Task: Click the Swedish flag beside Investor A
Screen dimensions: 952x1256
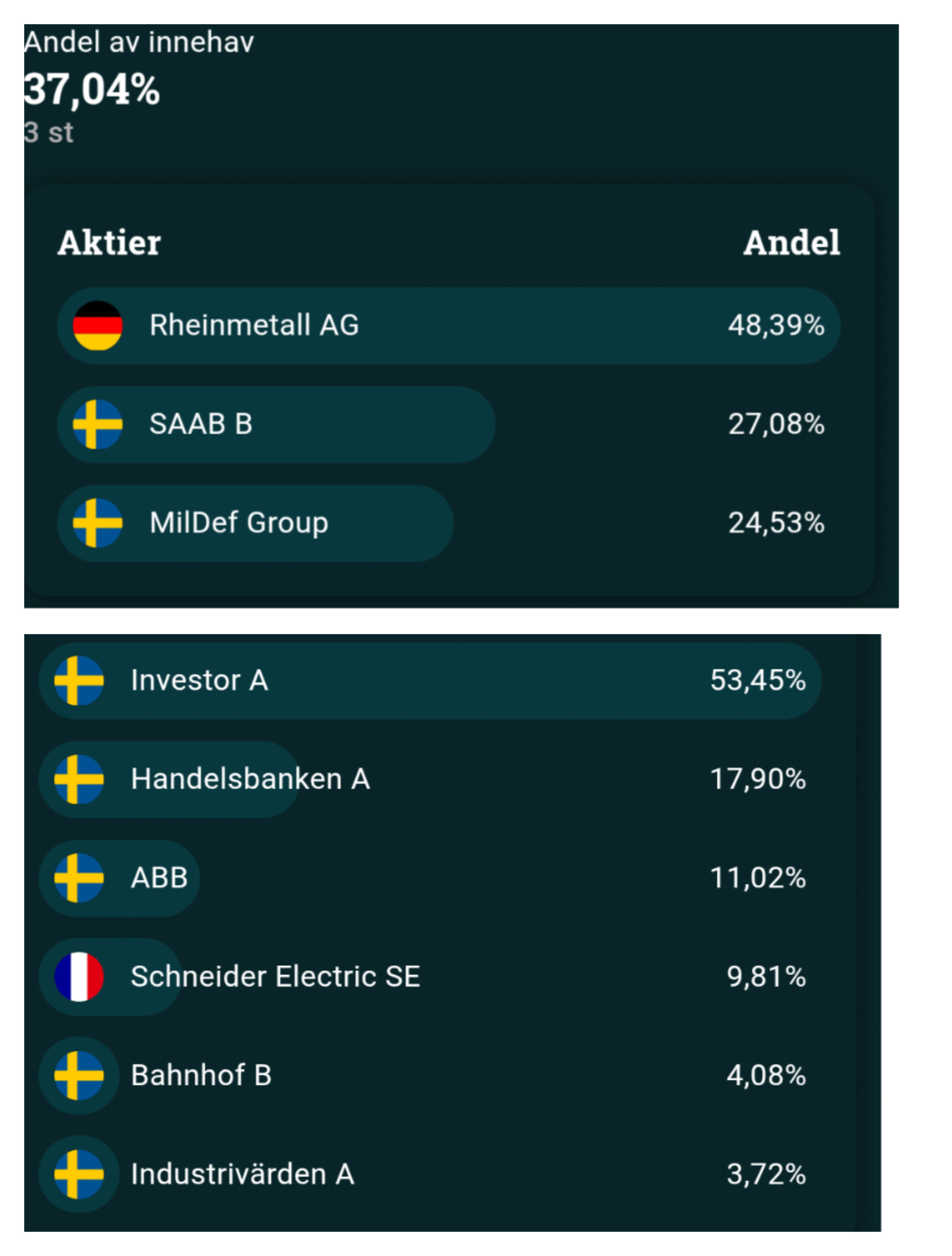Action: [79, 680]
